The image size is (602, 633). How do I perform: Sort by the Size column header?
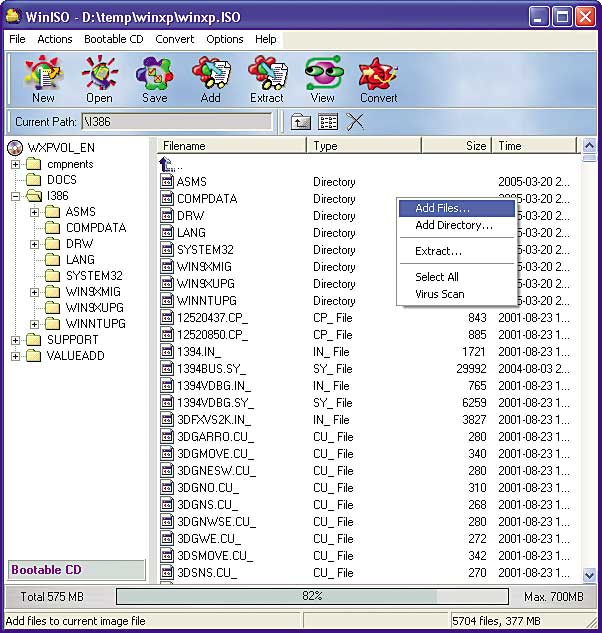tap(456, 146)
